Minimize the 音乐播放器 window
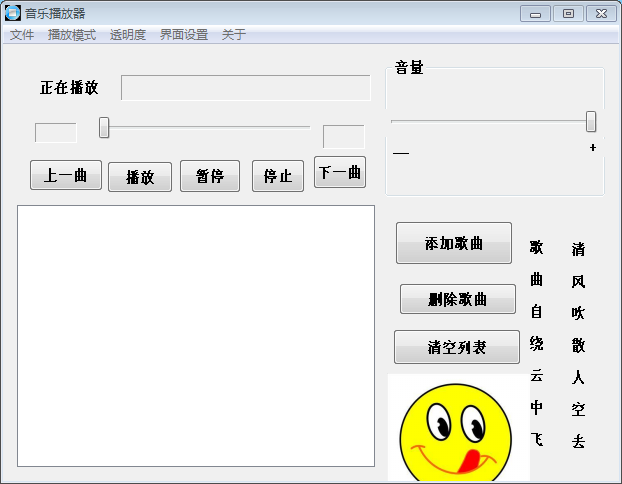The width and height of the screenshot is (622, 484). (x=536, y=14)
